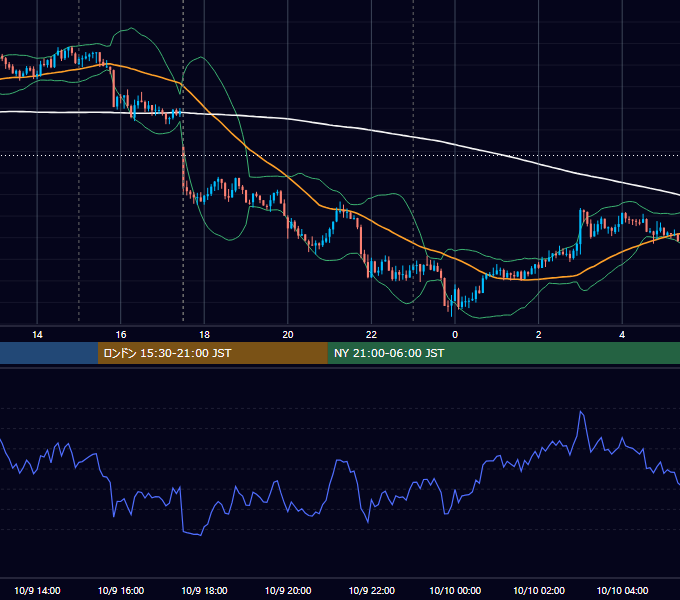
Task: Click time axis label 14
Action: (37, 335)
